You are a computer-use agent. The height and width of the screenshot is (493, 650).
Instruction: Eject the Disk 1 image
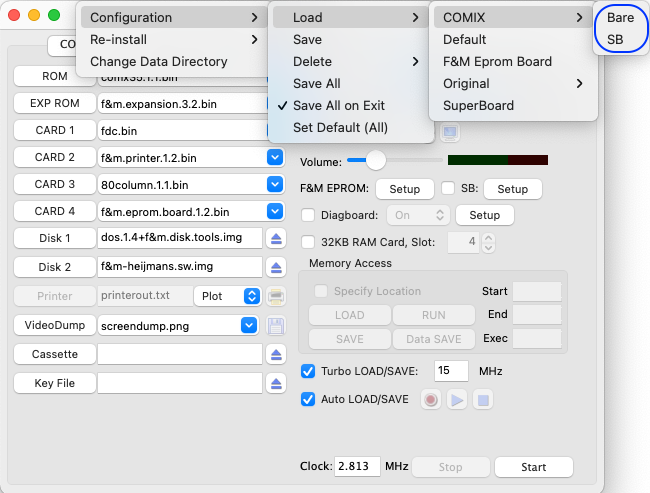pos(276,238)
